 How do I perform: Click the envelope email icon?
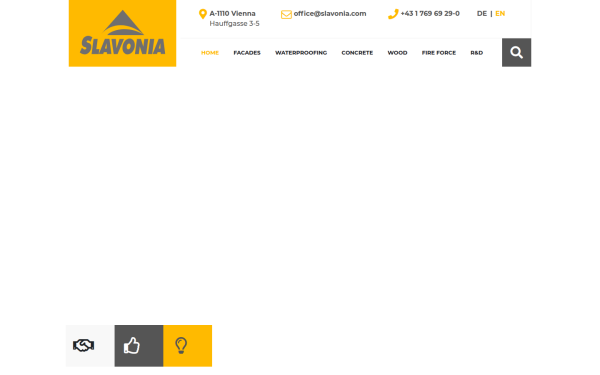pos(286,15)
